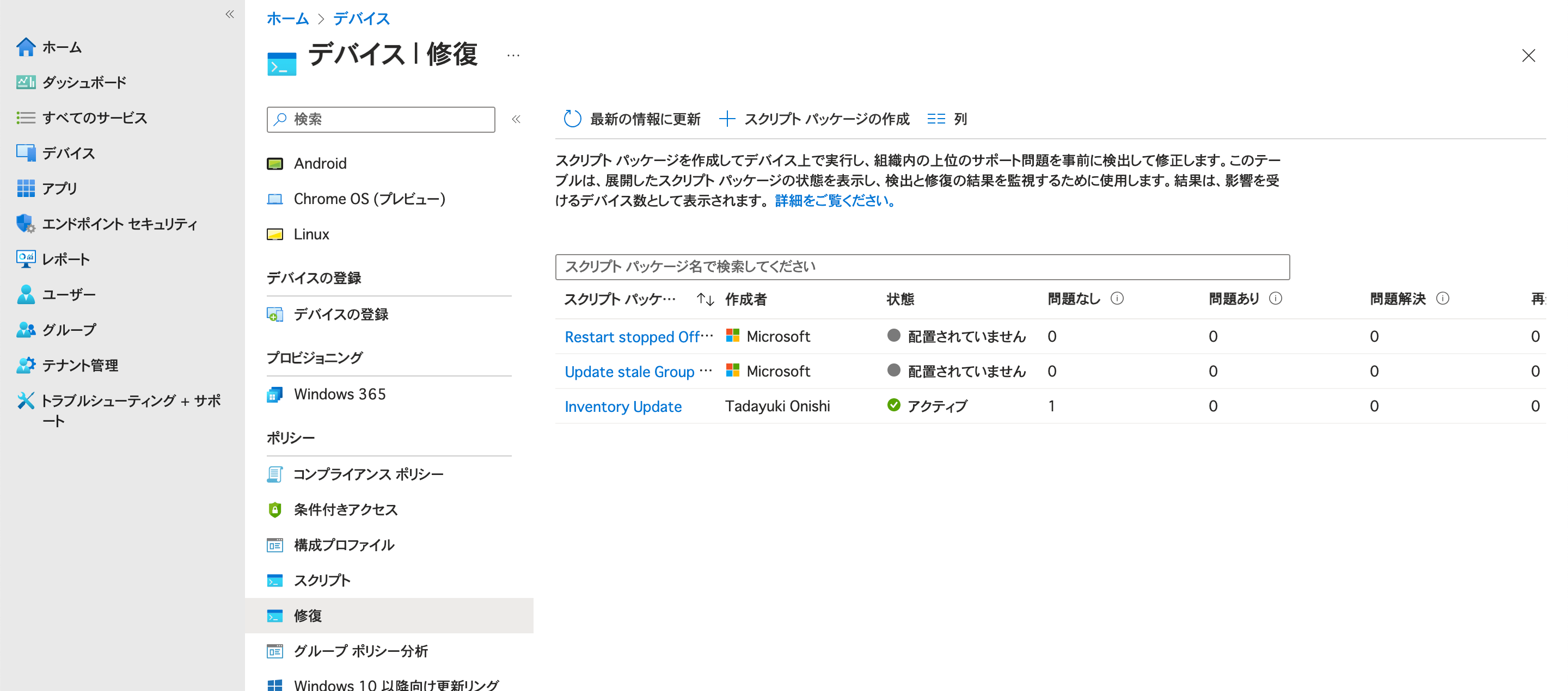
Task: Click スクリプト パッケージの作成 button
Action: click(x=814, y=119)
